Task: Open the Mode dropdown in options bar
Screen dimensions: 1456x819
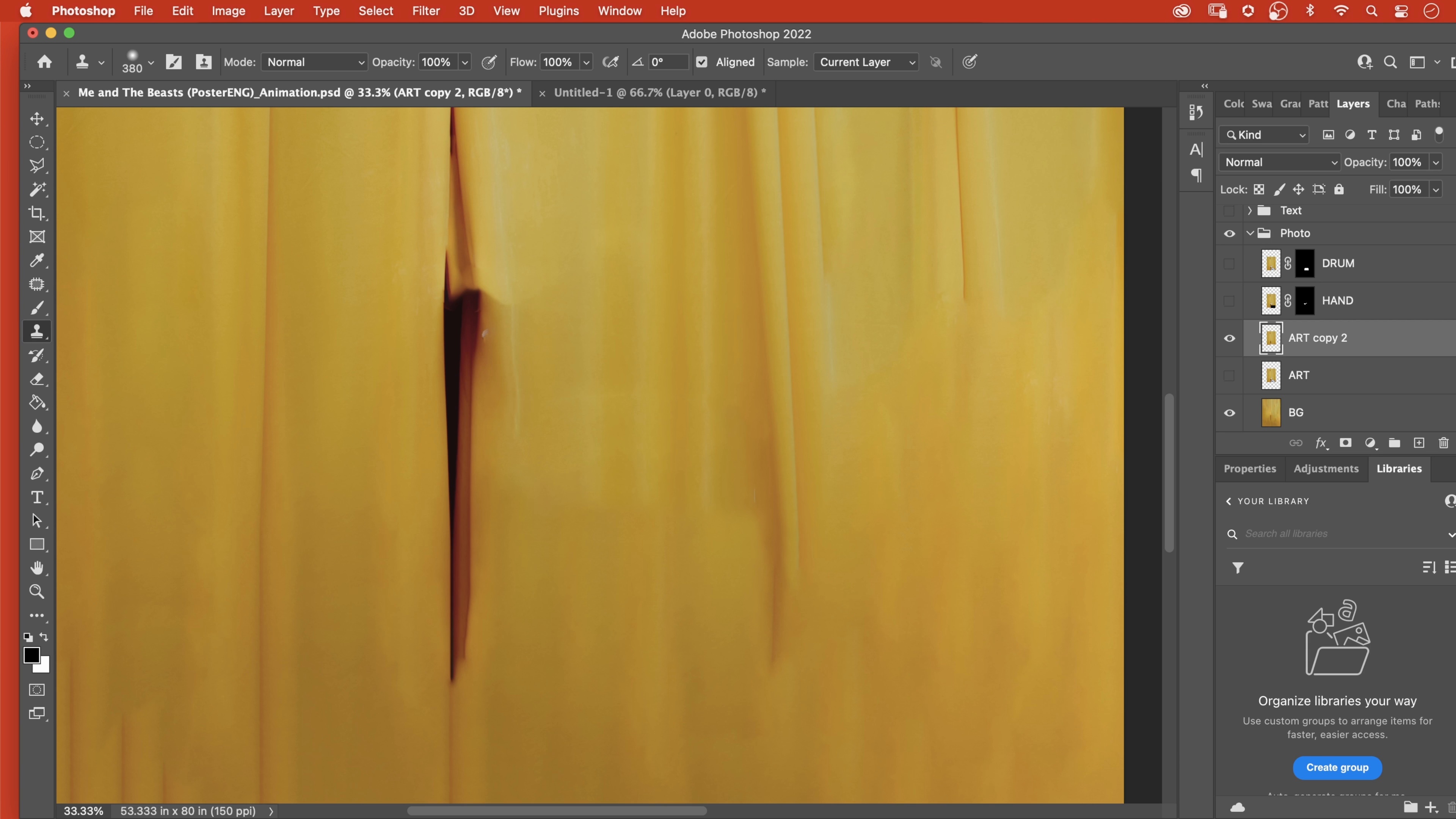Action: click(314, 62)
